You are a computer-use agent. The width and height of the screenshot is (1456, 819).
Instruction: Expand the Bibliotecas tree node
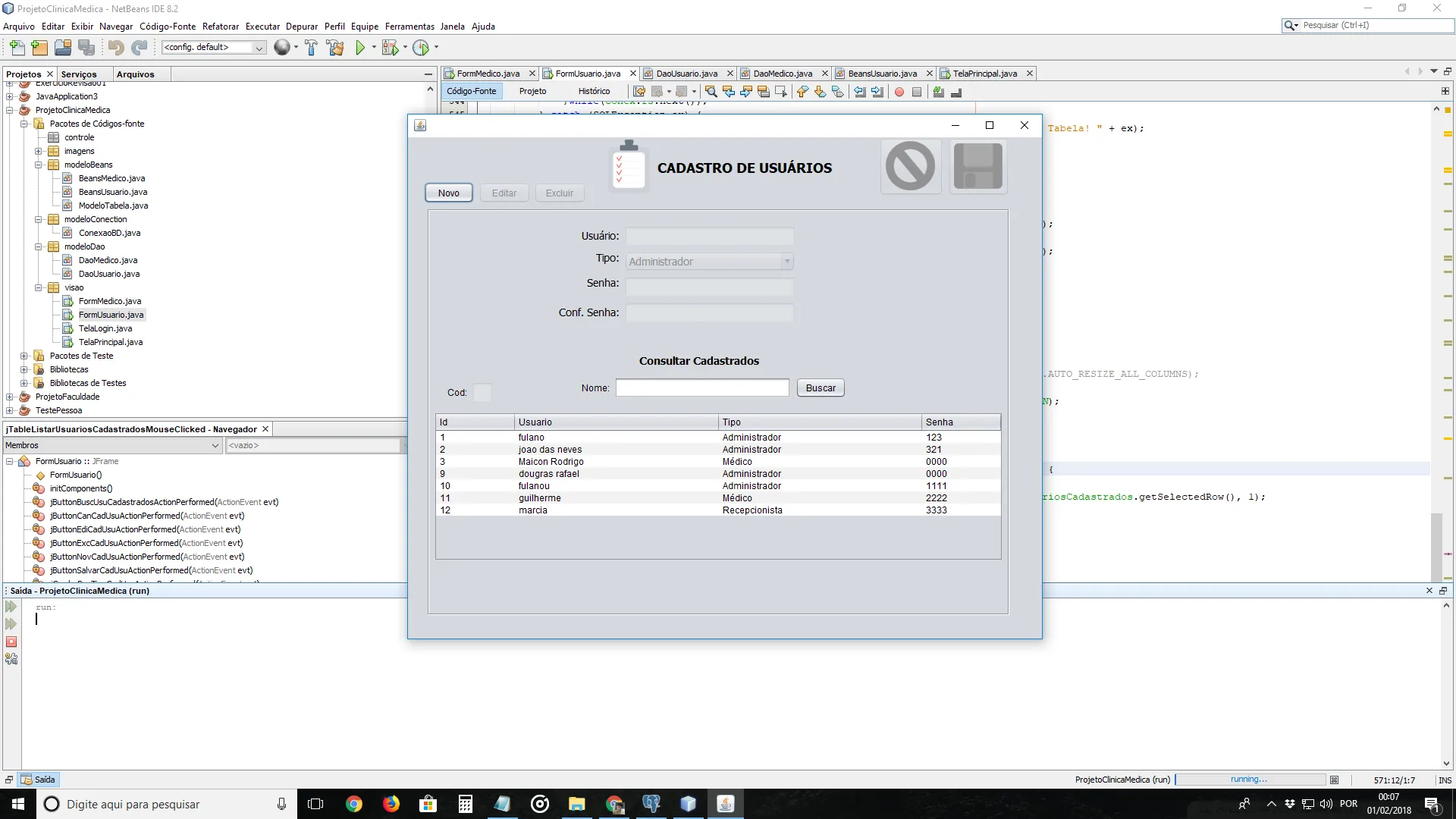(x=24, y=369)
